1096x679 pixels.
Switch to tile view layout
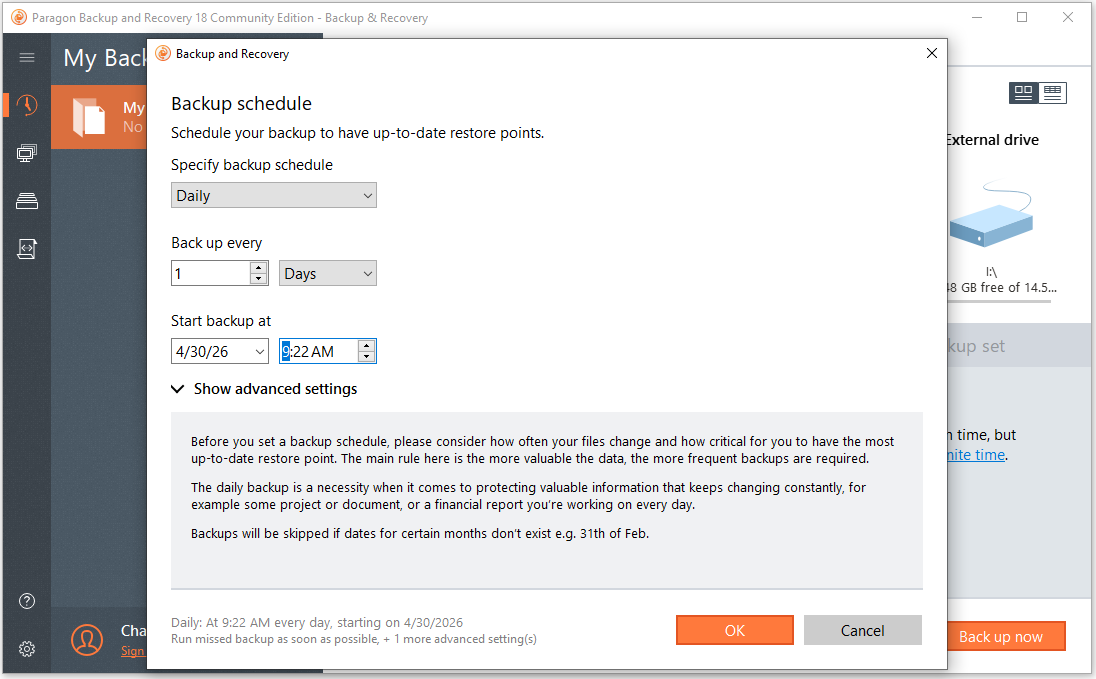(x=1023, y=92)
